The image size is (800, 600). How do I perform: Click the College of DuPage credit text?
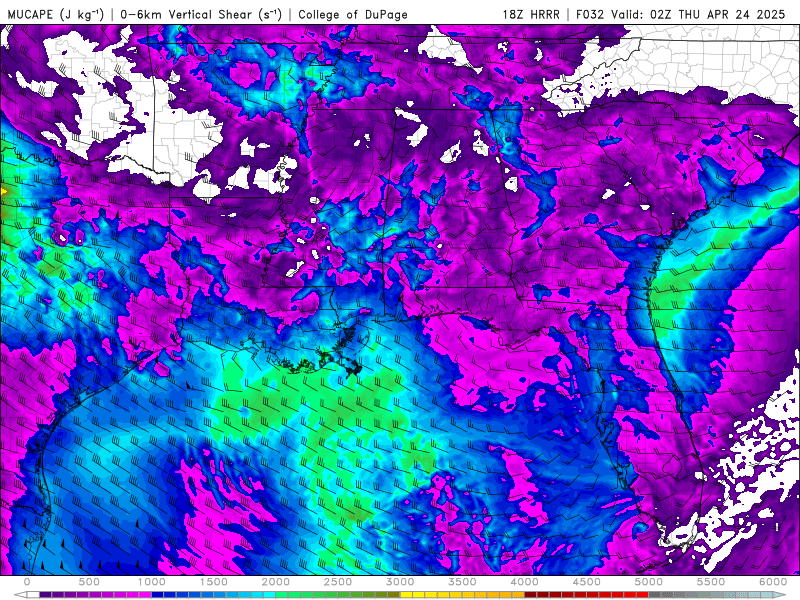(x=353, y=14)
